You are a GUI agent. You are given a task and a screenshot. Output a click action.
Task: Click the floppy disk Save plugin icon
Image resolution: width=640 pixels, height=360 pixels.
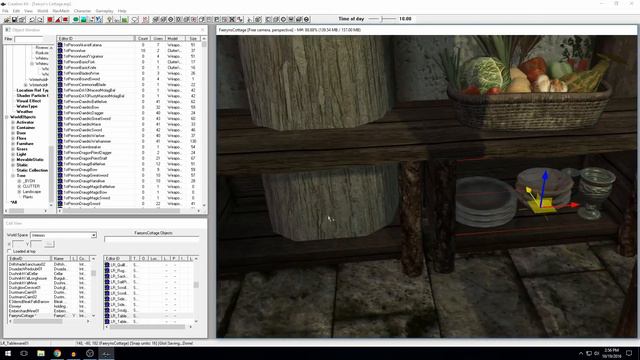point(14,19)
